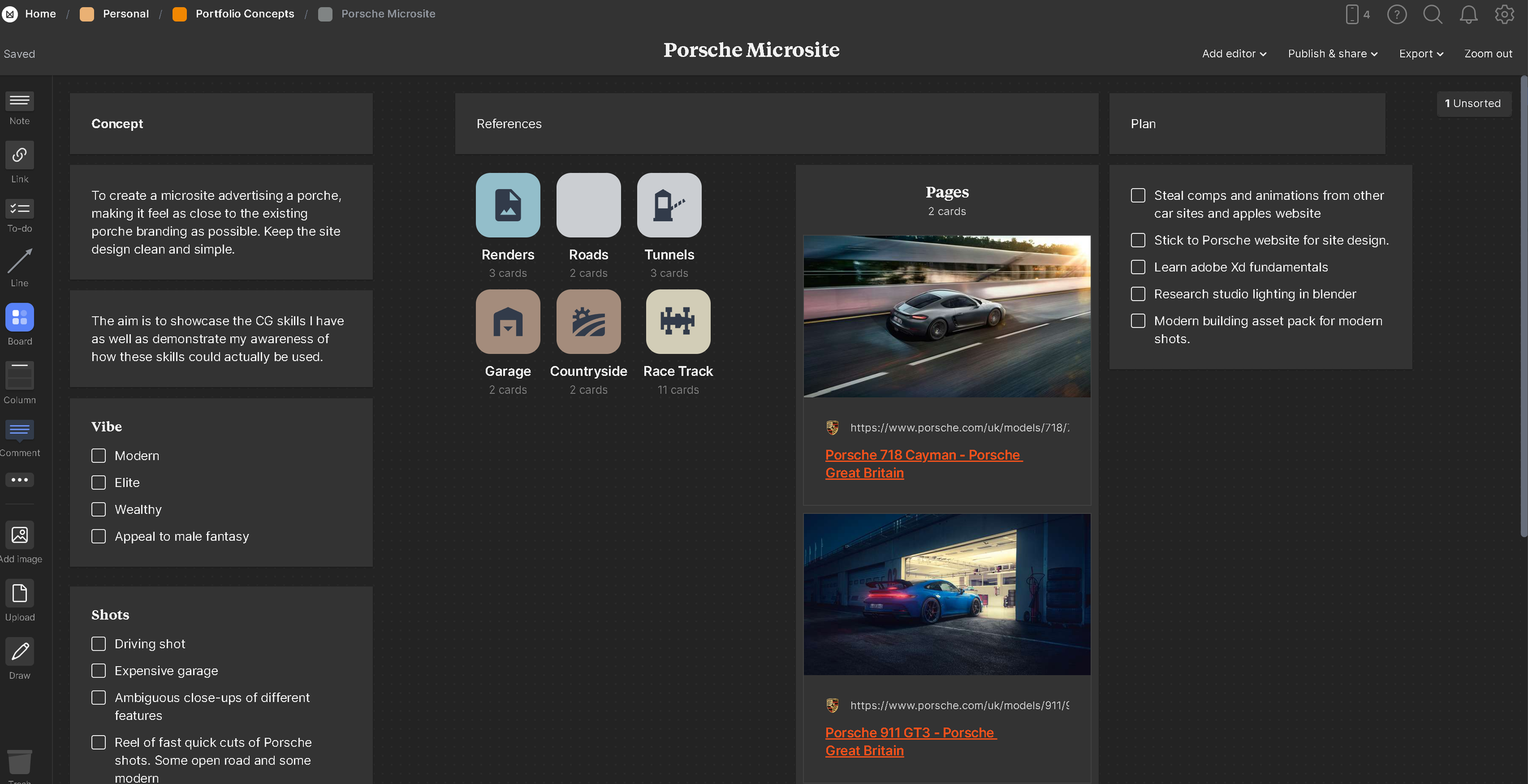Click the Zoom out button
Image resolution: width=1528 pixels, height=784 pixels.
point(1488,54)
